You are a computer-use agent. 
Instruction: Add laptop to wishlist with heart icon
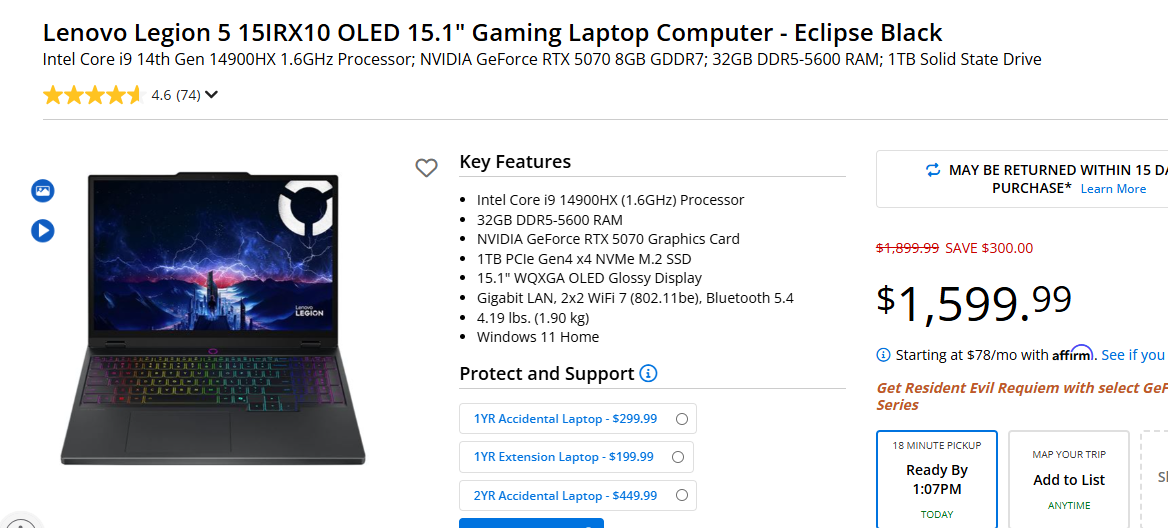point(426,168)
